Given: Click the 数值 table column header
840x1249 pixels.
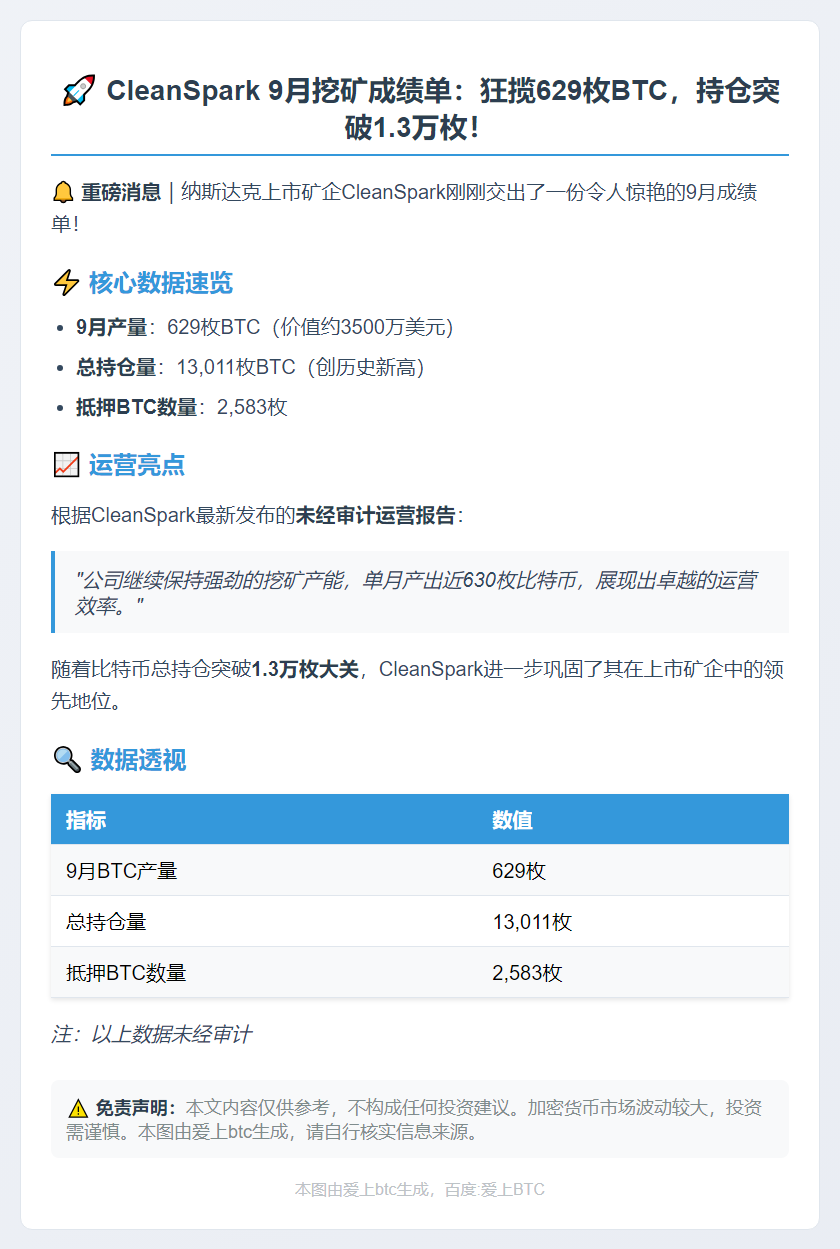Looking at the screenshot, I should (x=512, y=820).
